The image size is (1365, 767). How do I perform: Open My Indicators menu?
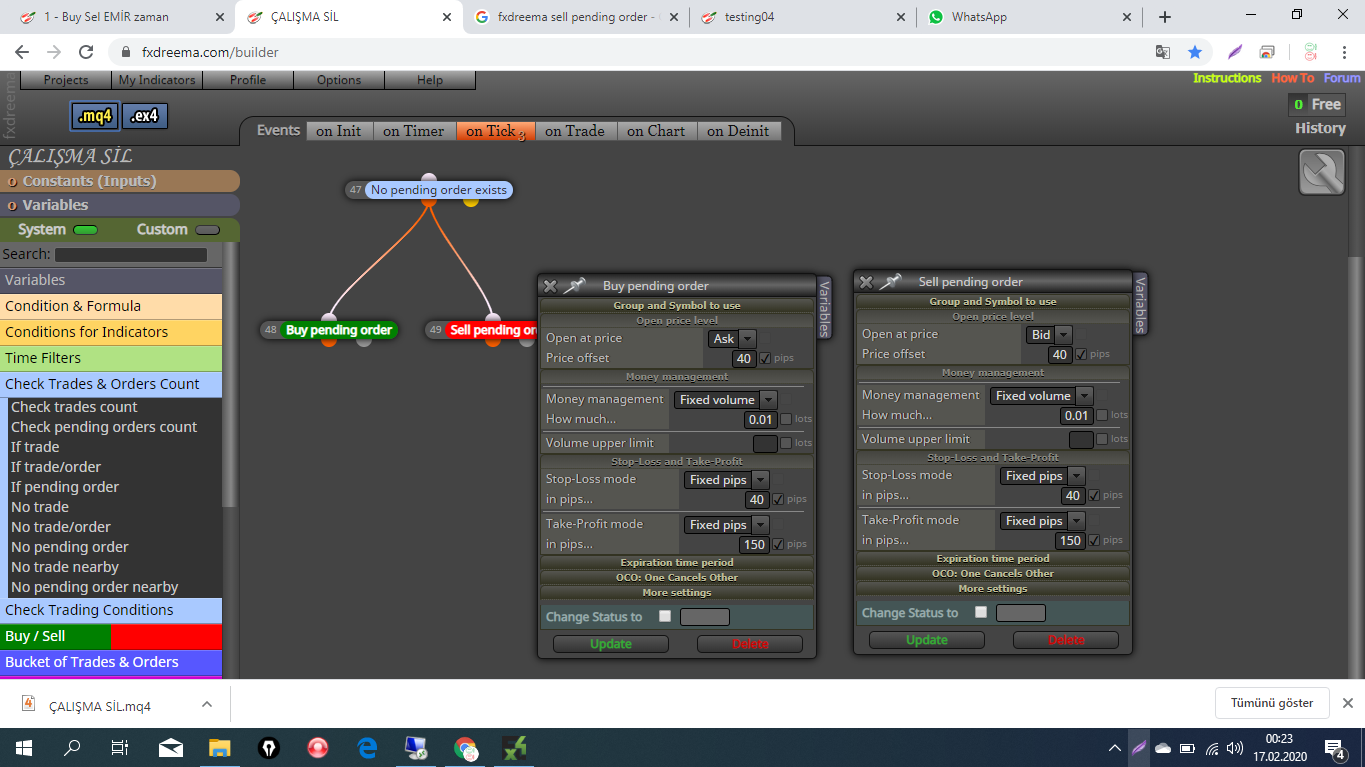coord(157,80)
